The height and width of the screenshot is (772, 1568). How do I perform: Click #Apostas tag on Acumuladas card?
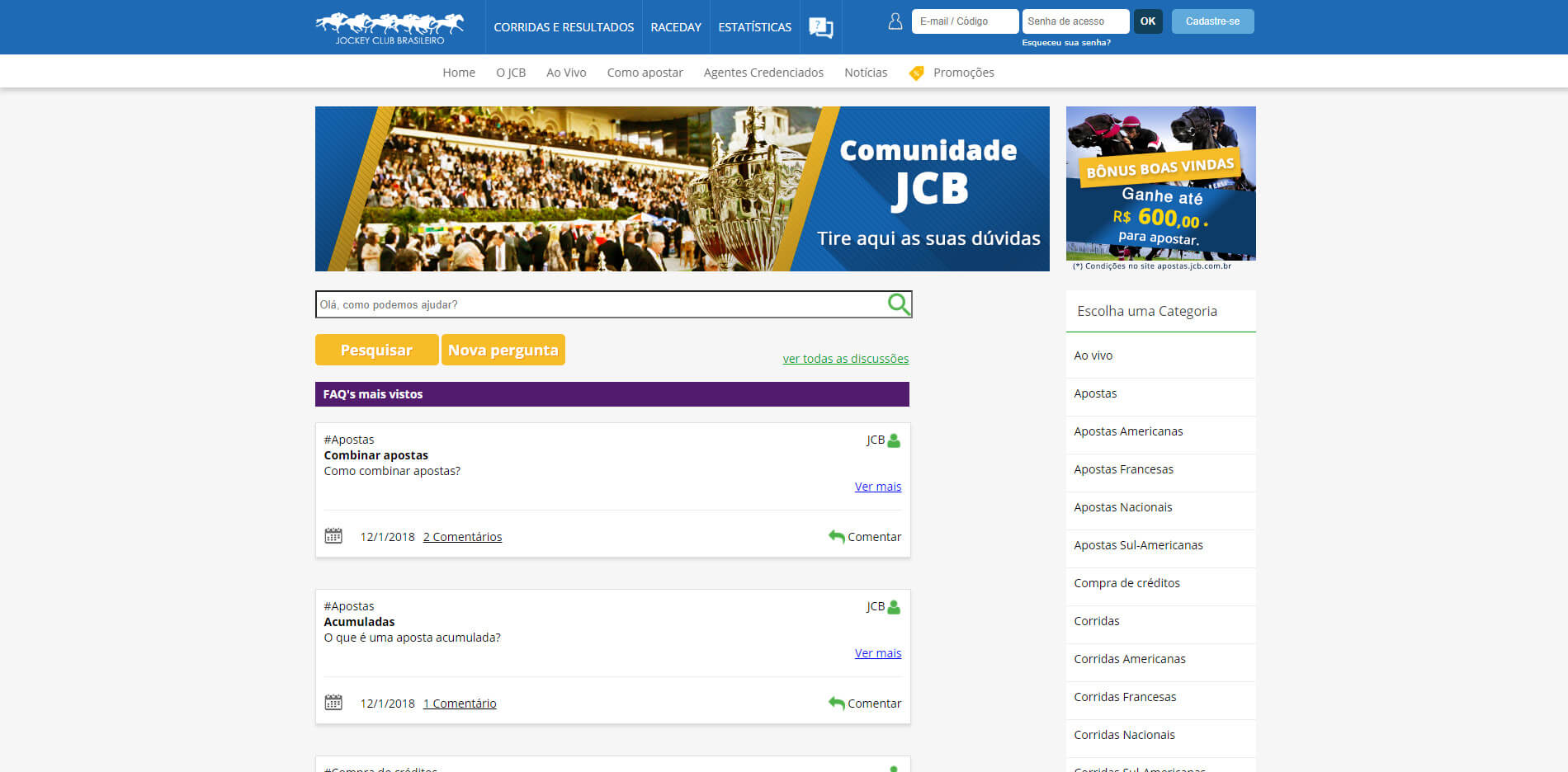pyautogui.click(x=349, y=606)
